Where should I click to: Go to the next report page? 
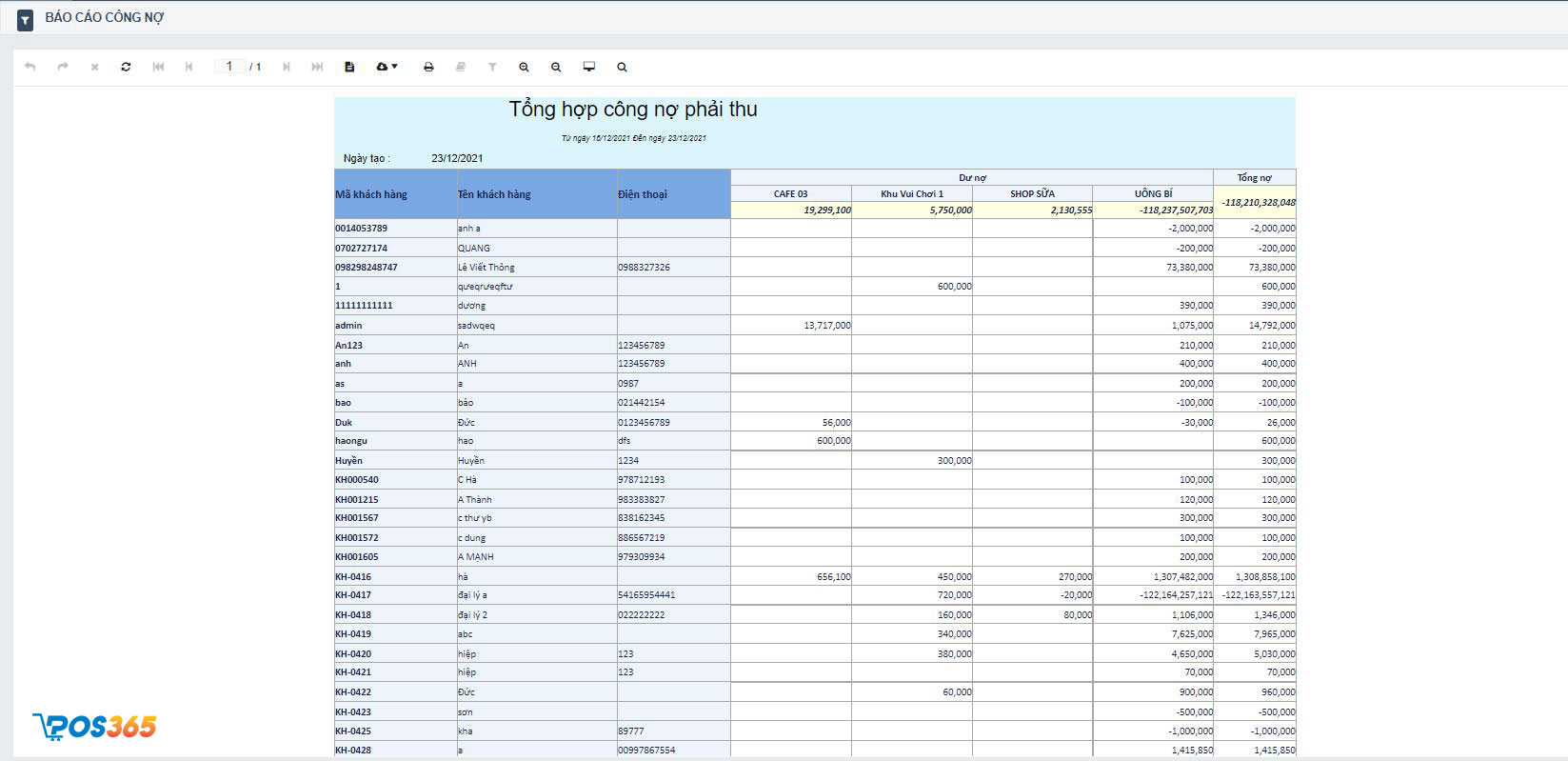pos(286,67)
